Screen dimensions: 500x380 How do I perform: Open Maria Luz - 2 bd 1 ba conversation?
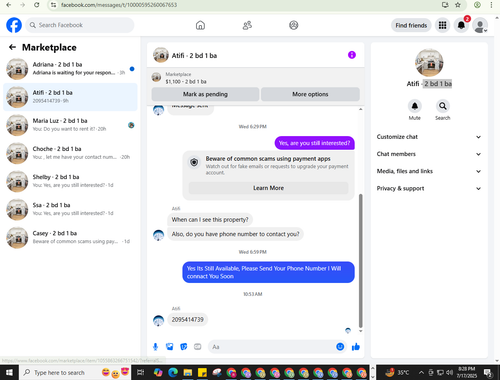(x=70, y=125)
